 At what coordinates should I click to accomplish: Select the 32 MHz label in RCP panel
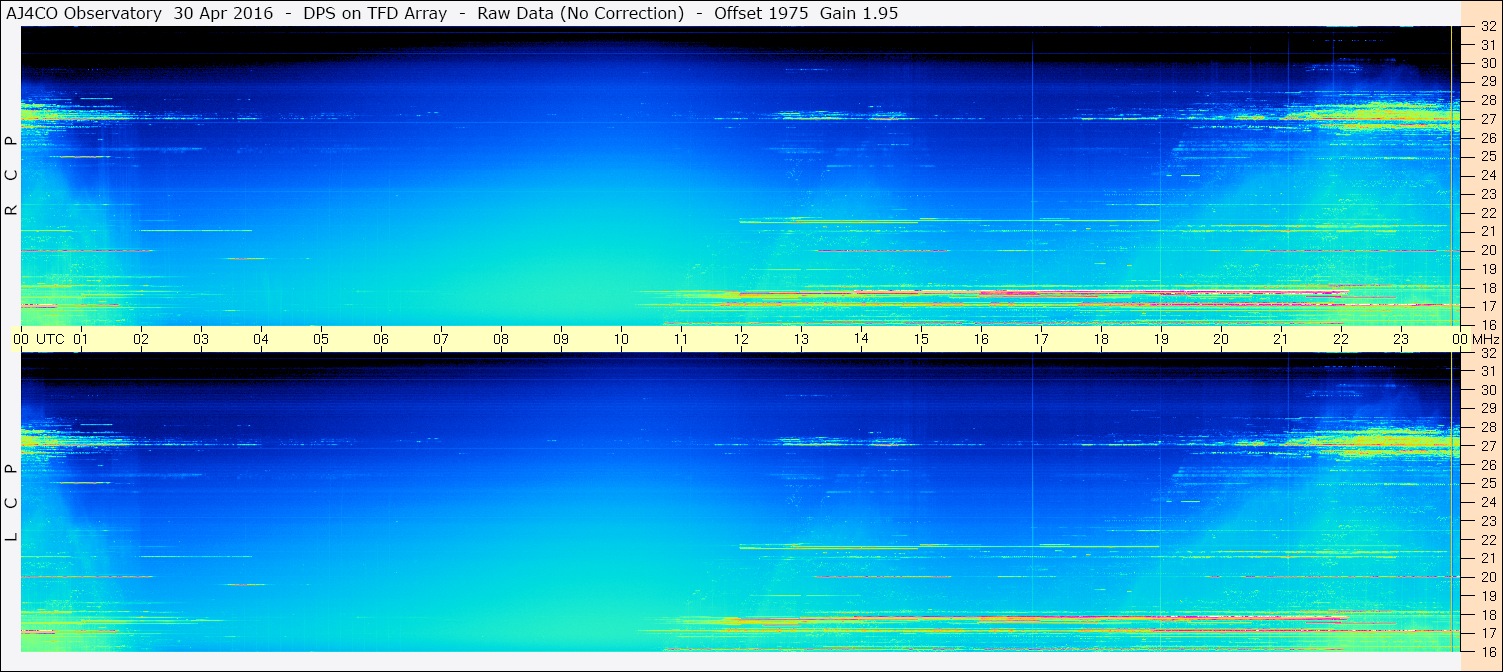click(x=1487, y=27)
